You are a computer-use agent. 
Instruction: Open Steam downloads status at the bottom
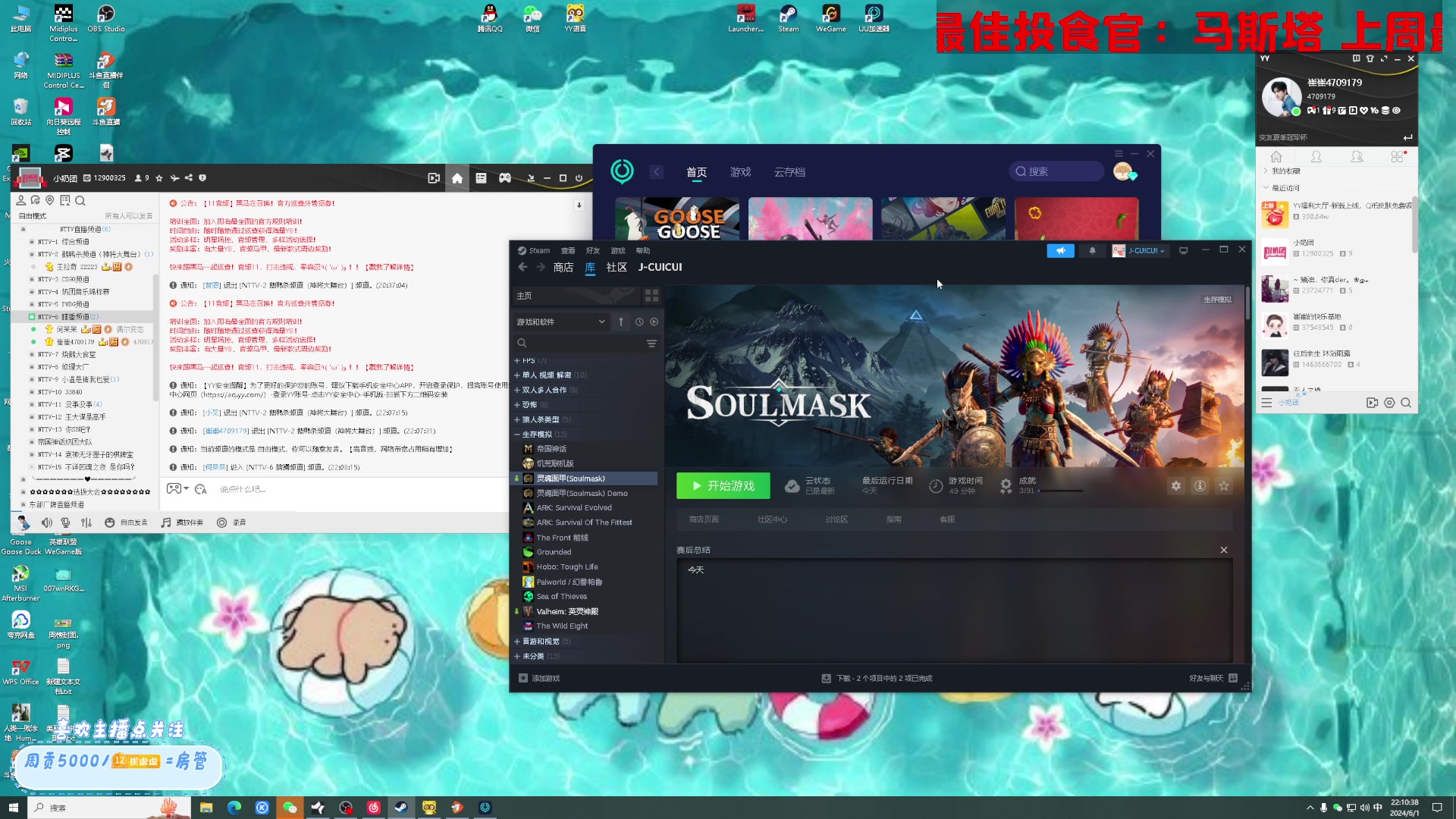pyautogui.click(x=877, y=679)
